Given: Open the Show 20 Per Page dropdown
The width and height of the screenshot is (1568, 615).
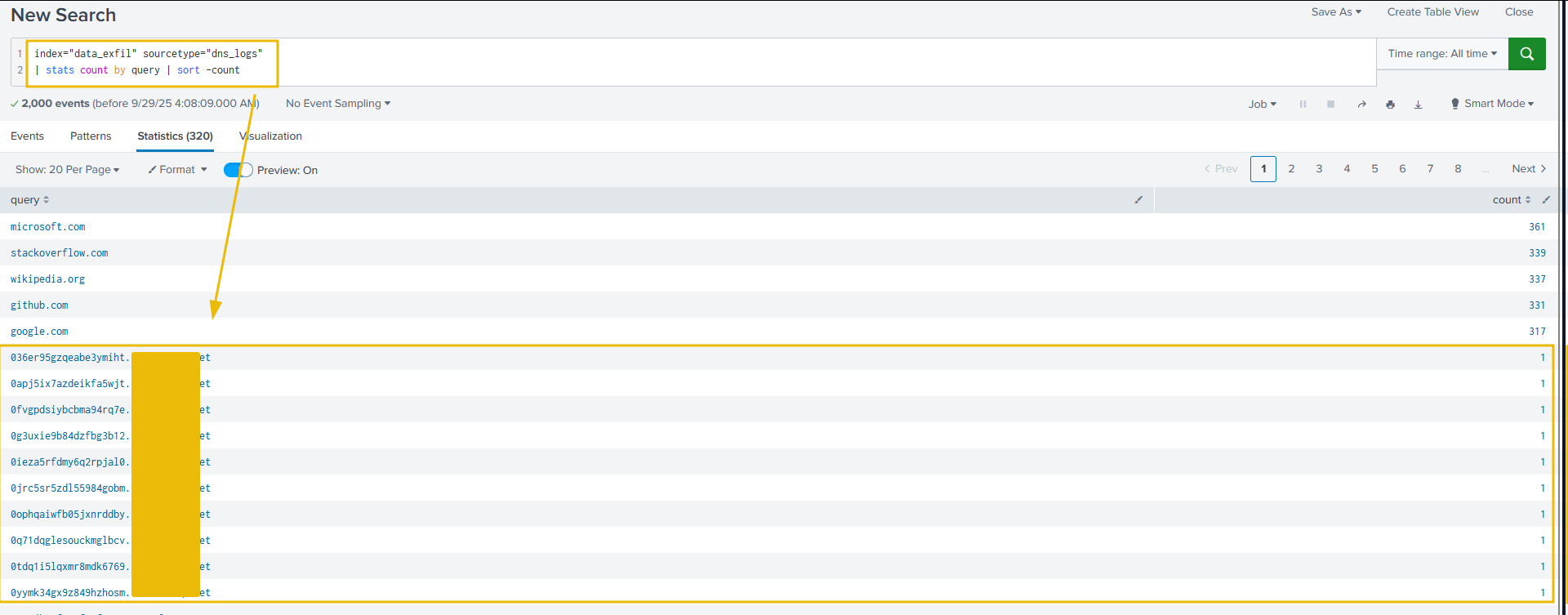Looking at the screenshot, I should 67,170.
